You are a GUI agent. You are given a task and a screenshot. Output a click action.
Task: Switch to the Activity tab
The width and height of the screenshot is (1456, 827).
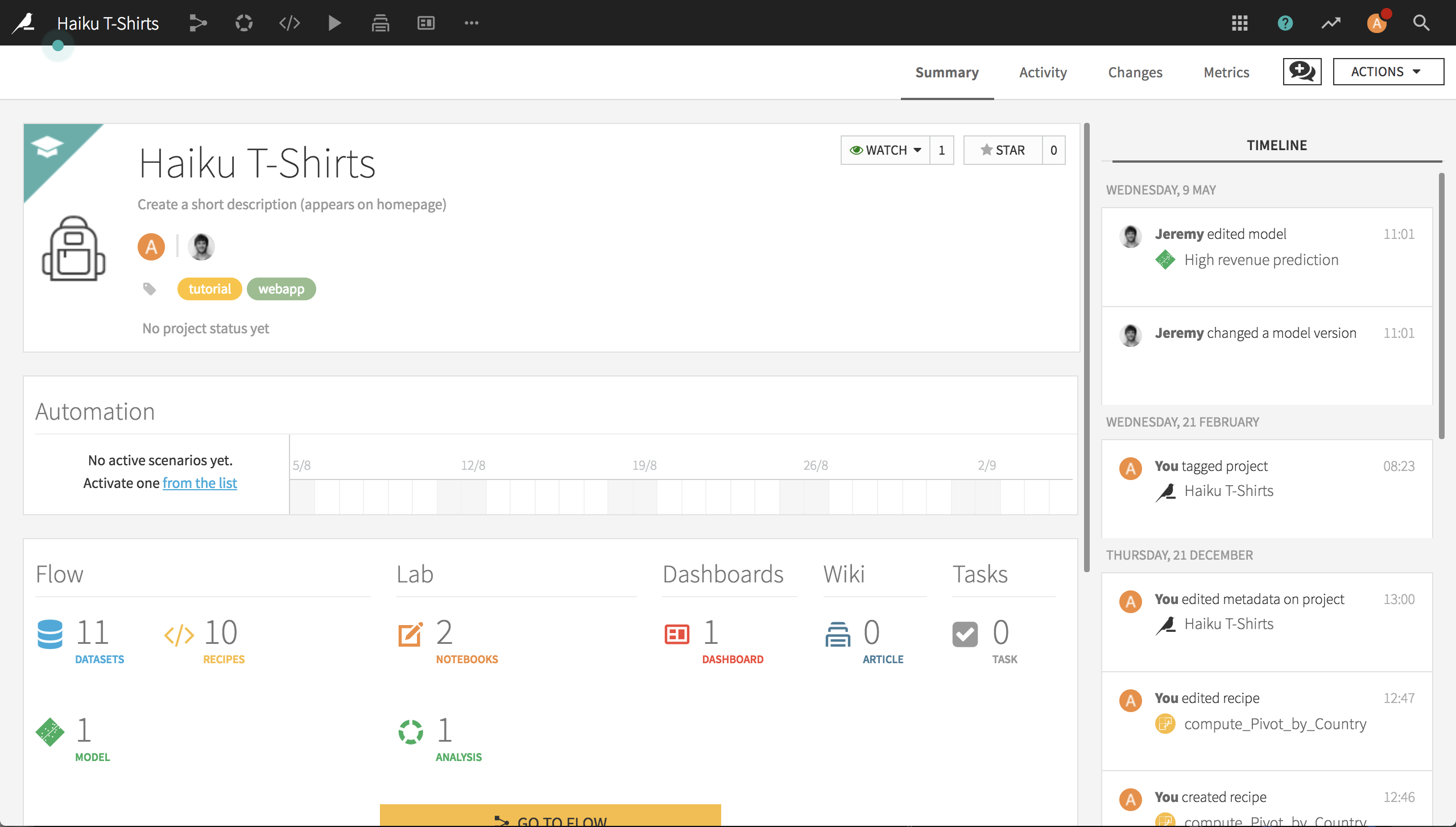tap(1043, 72)
